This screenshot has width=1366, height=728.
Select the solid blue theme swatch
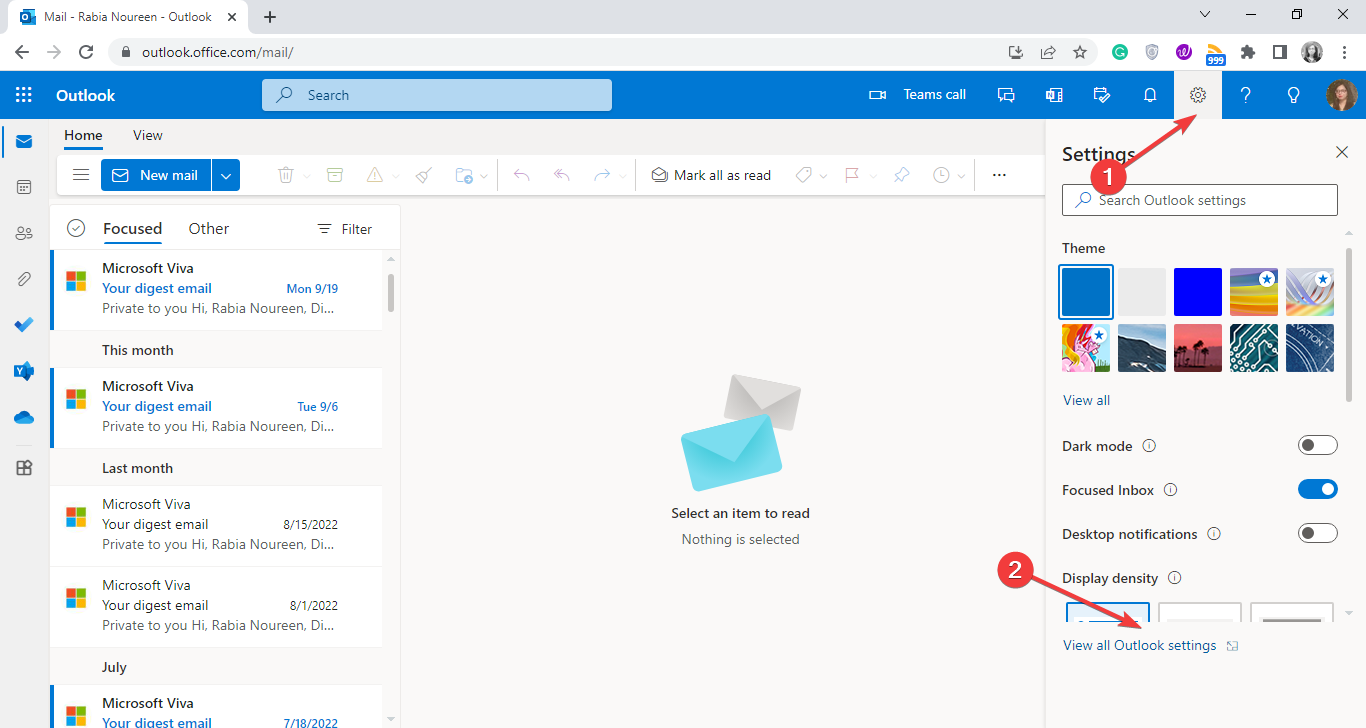[x=1197, y=291]
